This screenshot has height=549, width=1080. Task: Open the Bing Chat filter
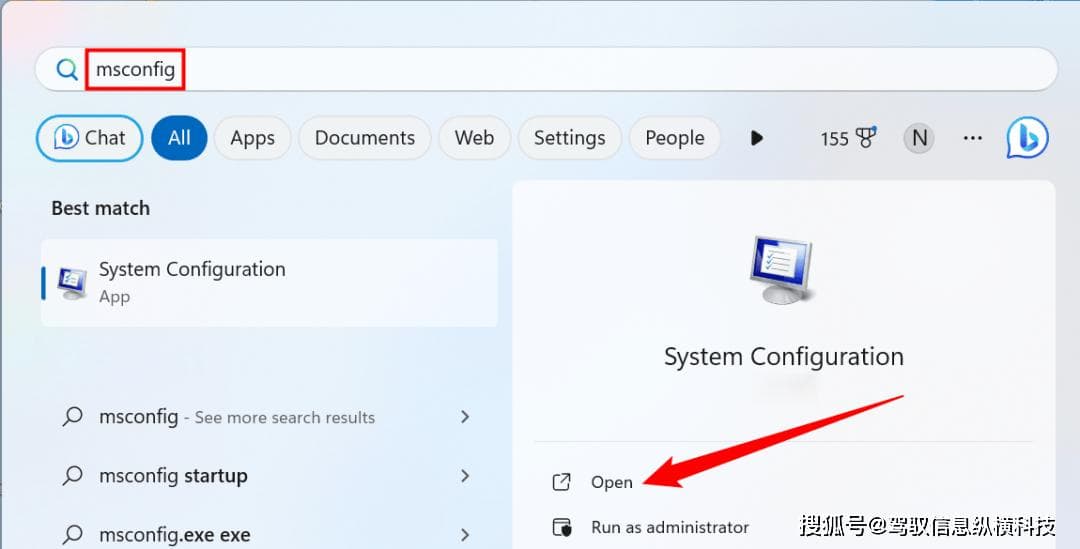click(90, 138)
